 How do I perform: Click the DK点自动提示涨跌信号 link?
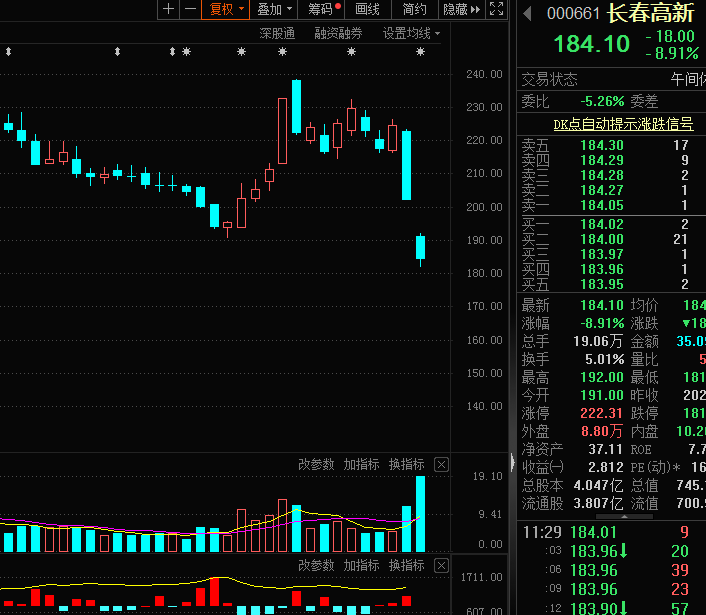tap(623, 124)
